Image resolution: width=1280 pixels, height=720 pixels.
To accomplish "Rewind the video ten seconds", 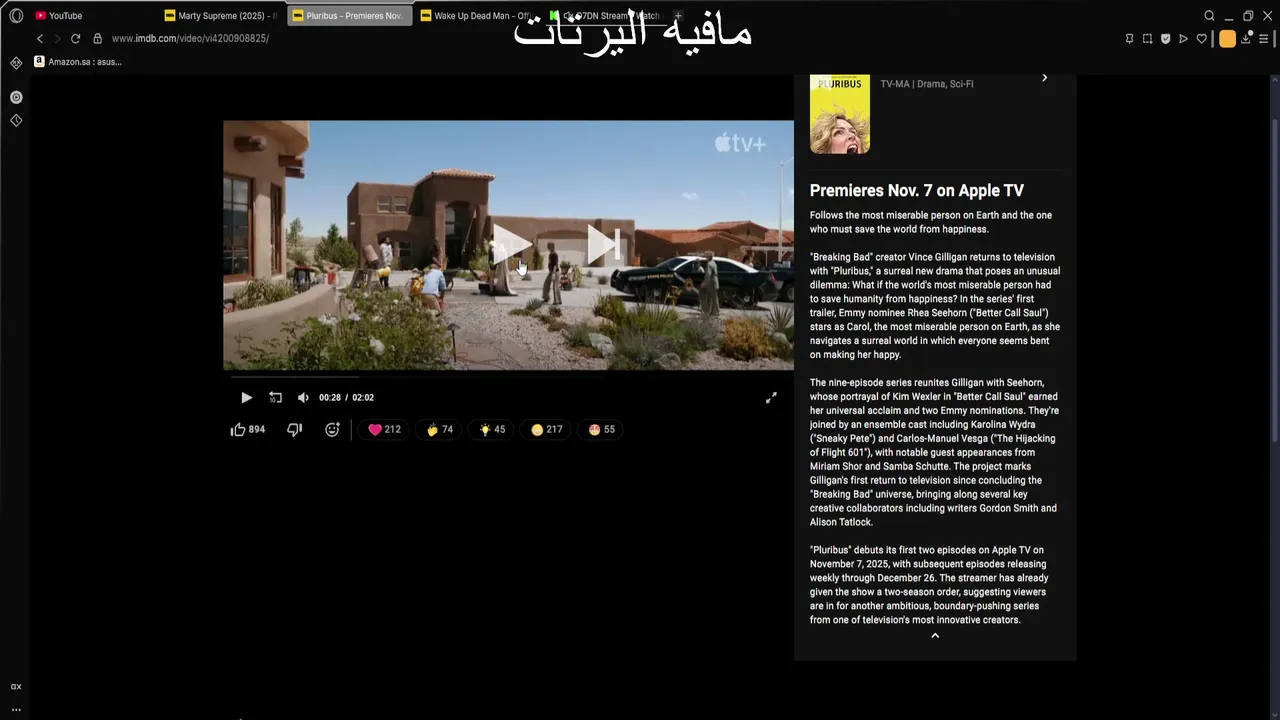I will pos(275,398).
